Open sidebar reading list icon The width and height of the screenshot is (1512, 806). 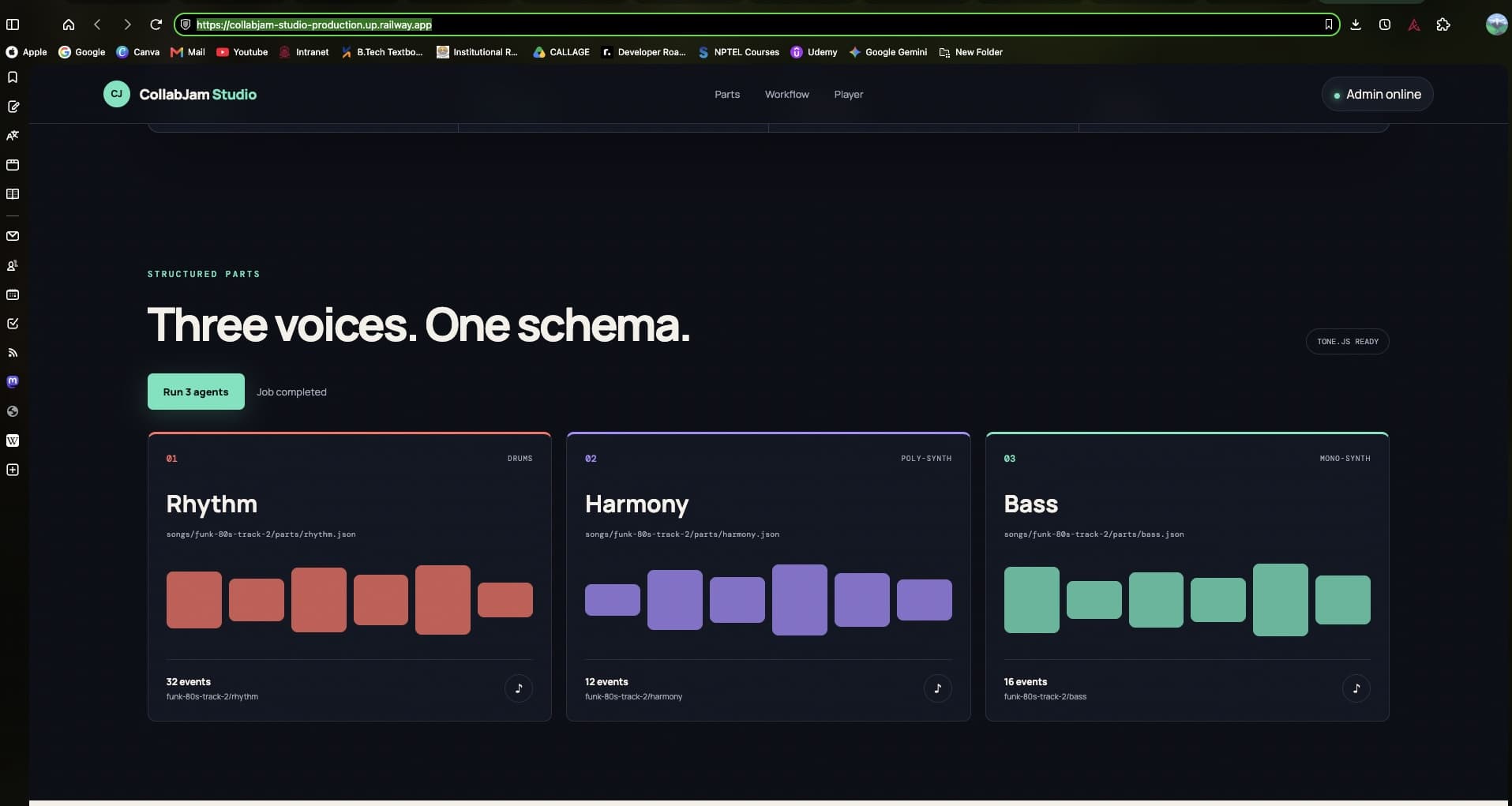(13, 194)
